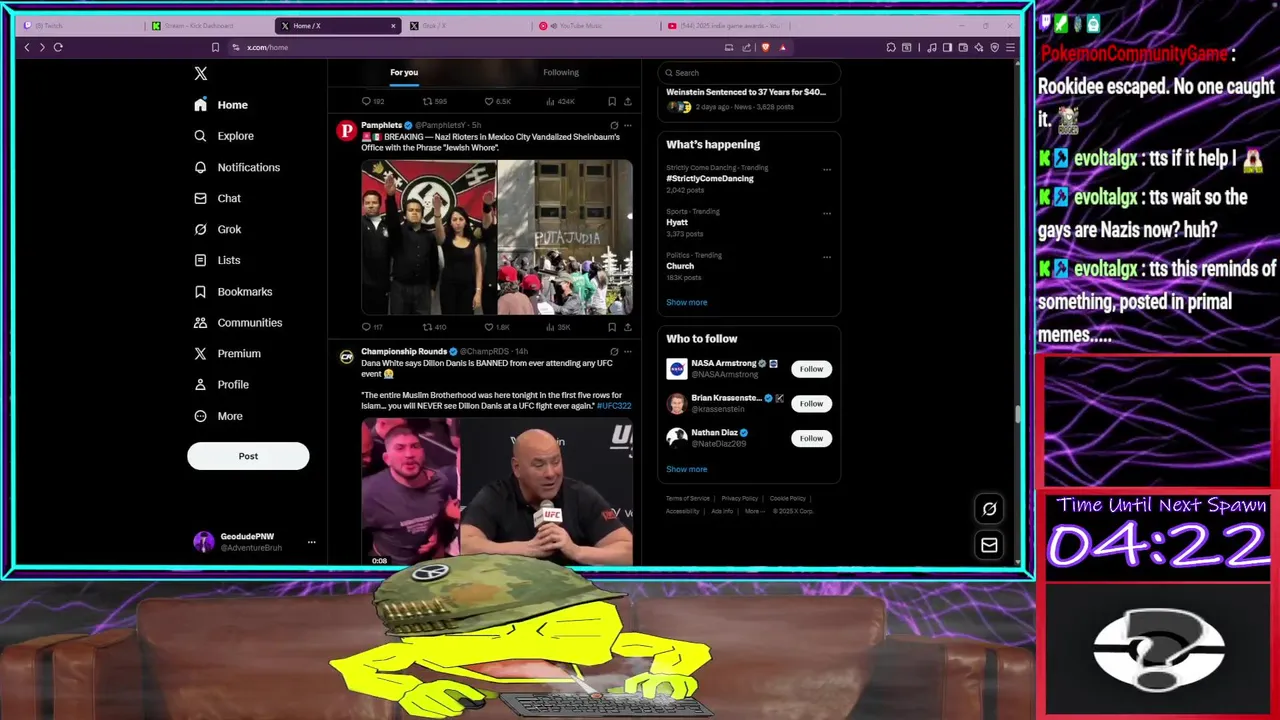The width and height of the screenshot is (1280, 720).
Task: Click the X search field
Action: [749, 72]
